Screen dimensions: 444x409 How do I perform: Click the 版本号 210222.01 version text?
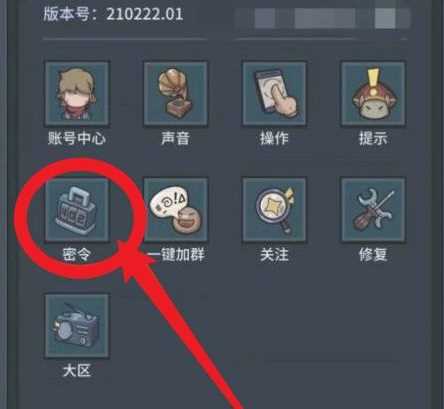(x=113, y=14)
